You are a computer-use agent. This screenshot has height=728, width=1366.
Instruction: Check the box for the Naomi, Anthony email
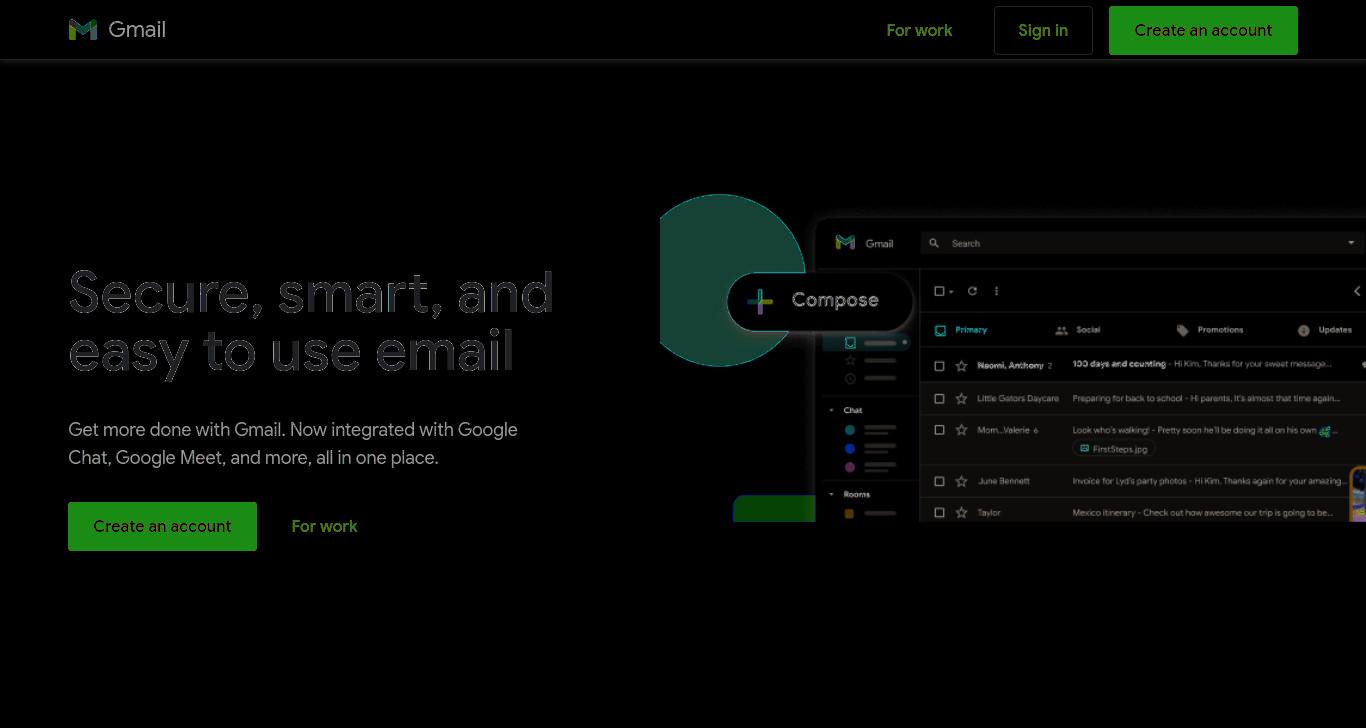click(939, 366)
